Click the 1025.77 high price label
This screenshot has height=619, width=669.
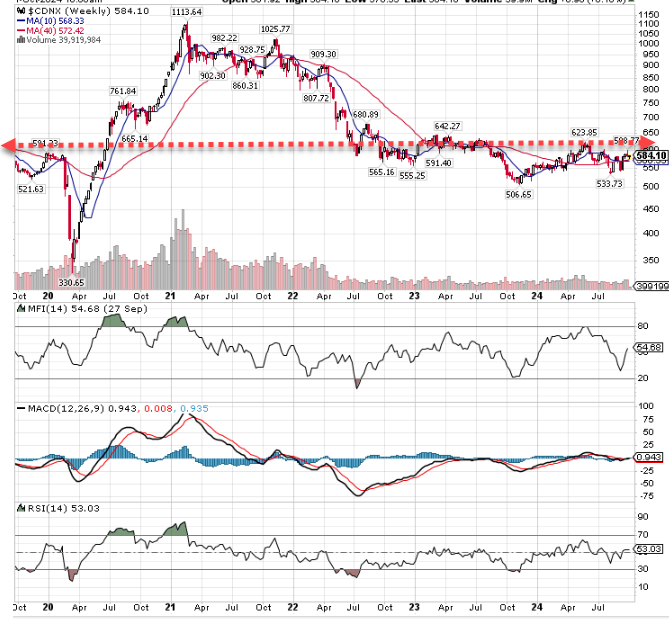point(275,29)
